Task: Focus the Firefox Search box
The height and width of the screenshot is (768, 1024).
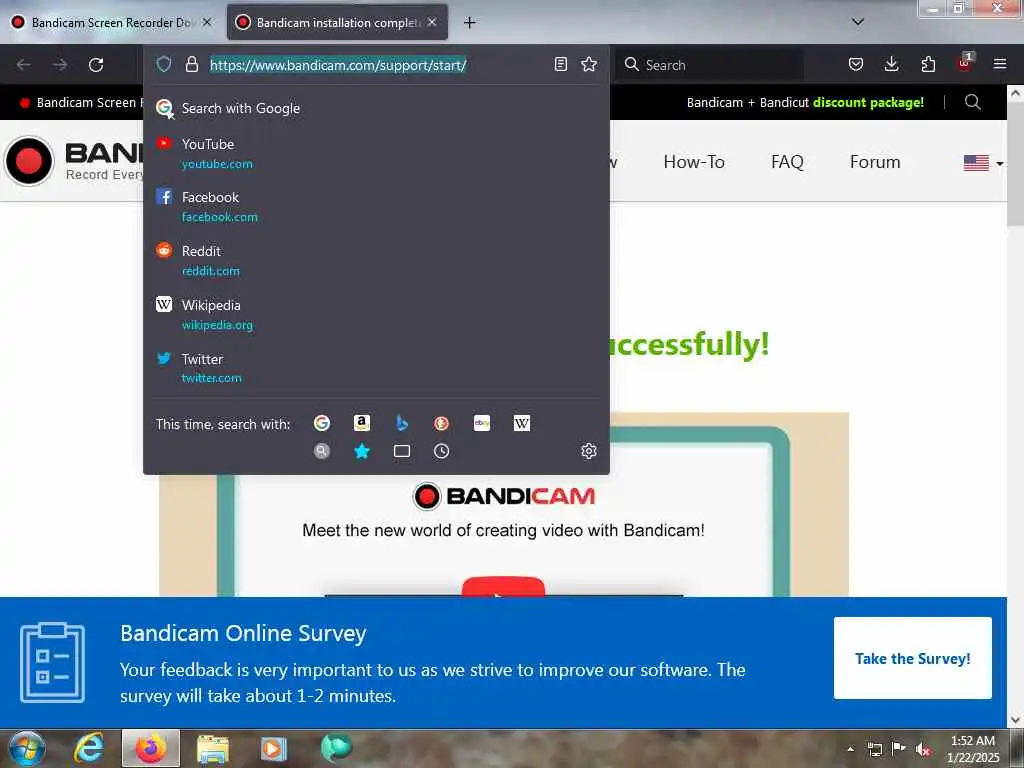Action: pyautogui.click(x=711, y=65)
